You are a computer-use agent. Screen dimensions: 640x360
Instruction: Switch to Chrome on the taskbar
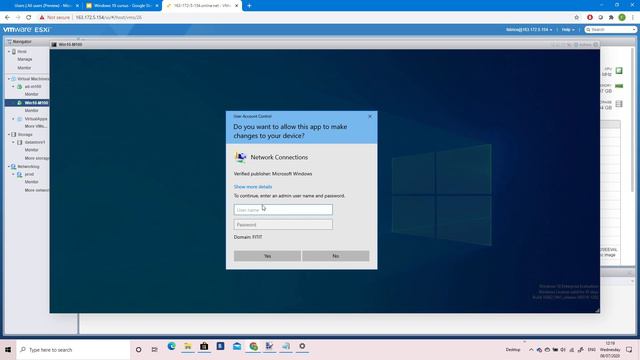click(253, 346)
